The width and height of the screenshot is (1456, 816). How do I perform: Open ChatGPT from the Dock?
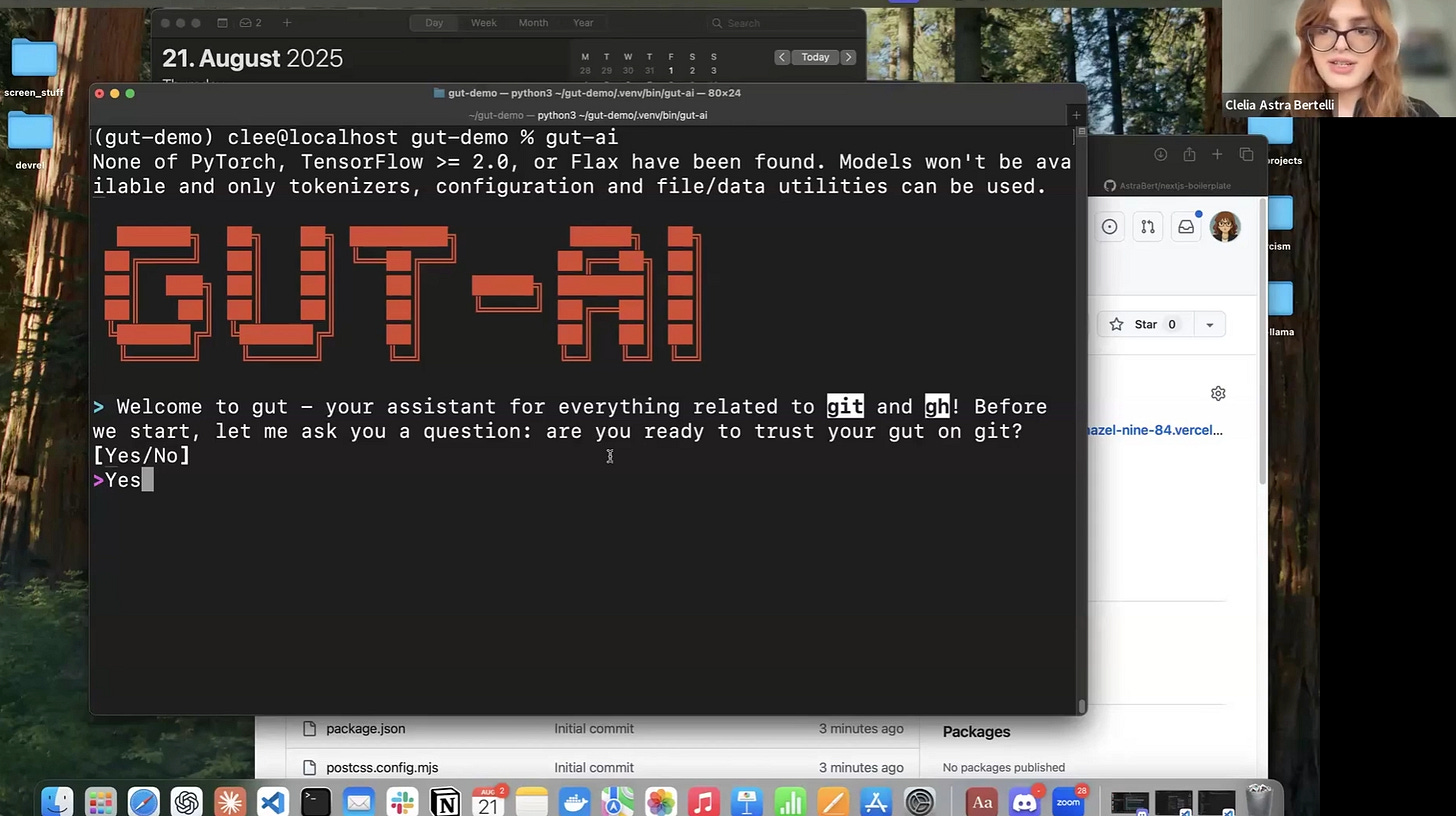click(186, 802)
